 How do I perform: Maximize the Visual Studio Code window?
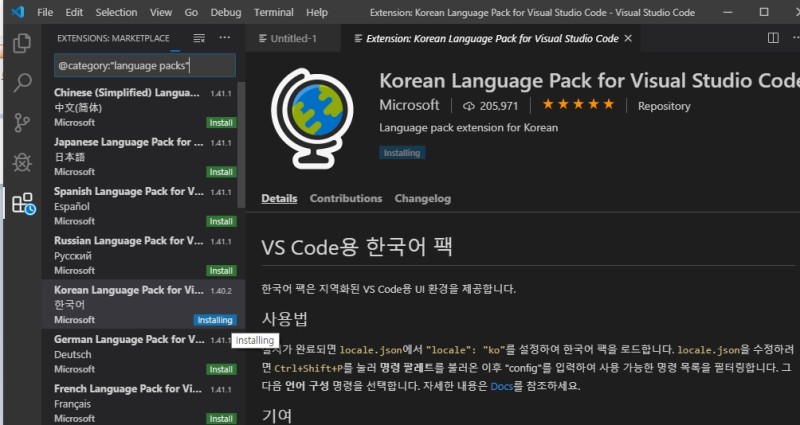pos(764,12)
